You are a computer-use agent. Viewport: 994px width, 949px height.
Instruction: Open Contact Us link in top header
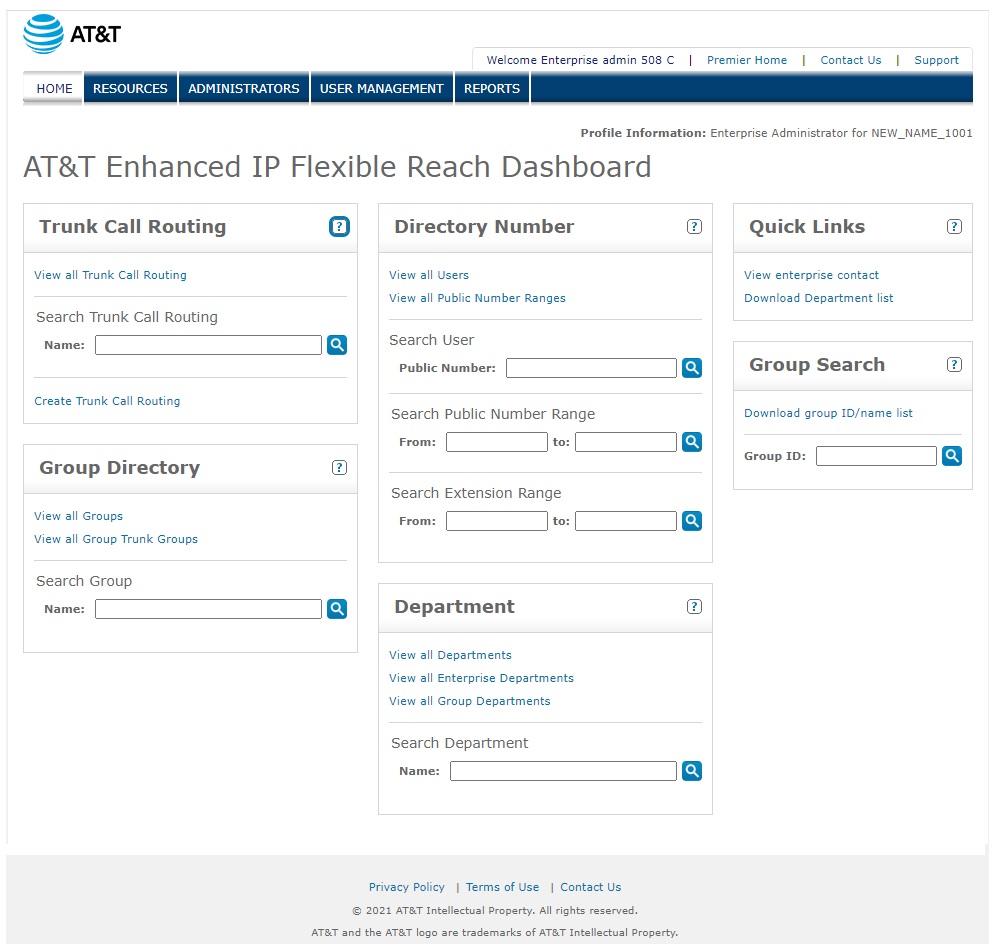click(x=850, y=60)
